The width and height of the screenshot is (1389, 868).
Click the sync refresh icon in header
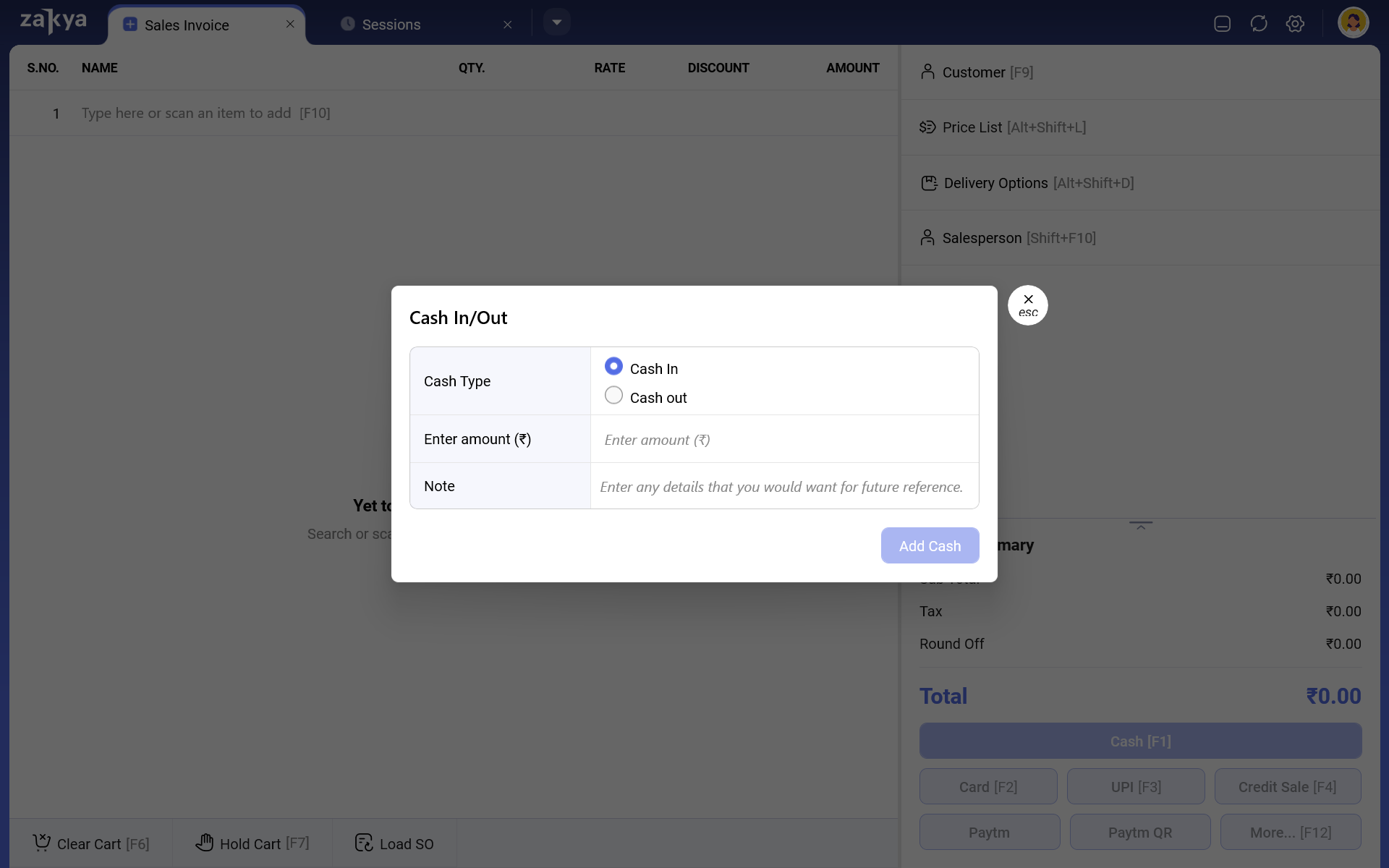(1259, 24)
